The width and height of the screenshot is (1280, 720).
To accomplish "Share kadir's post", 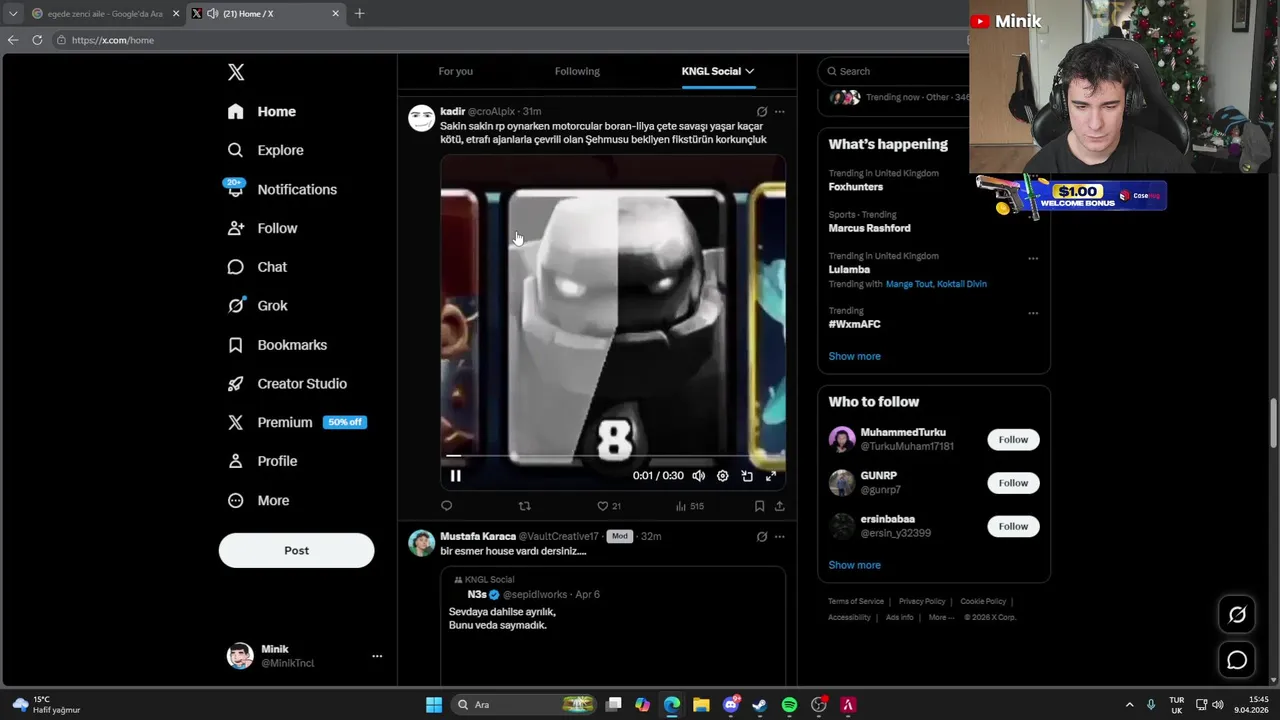I will (x=780, y=506).
